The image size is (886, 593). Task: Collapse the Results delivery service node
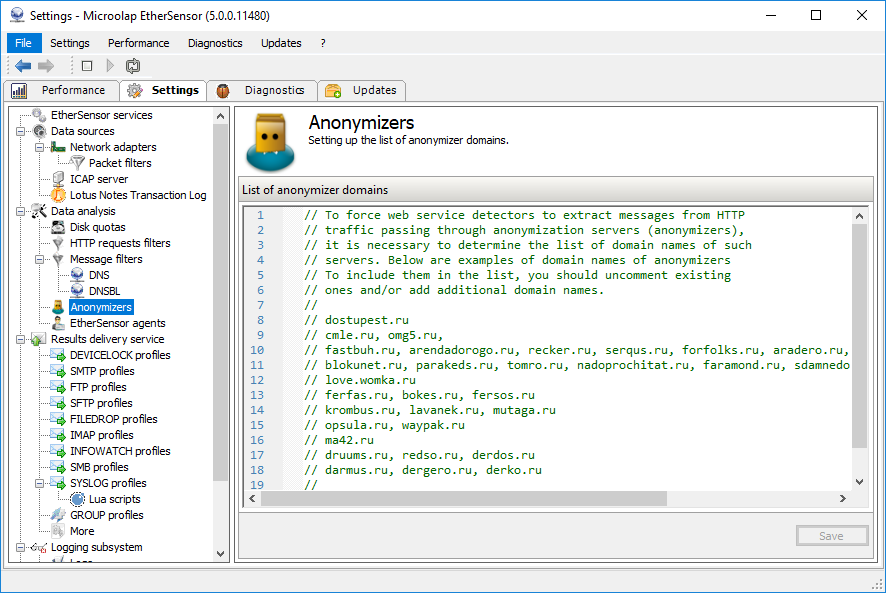tap(21, 340)
